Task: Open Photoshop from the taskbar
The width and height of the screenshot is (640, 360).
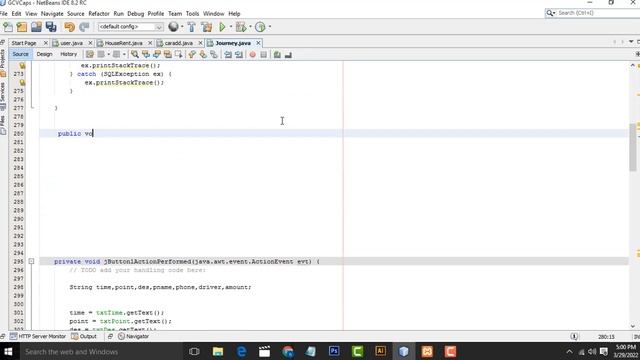Action: 334,351
